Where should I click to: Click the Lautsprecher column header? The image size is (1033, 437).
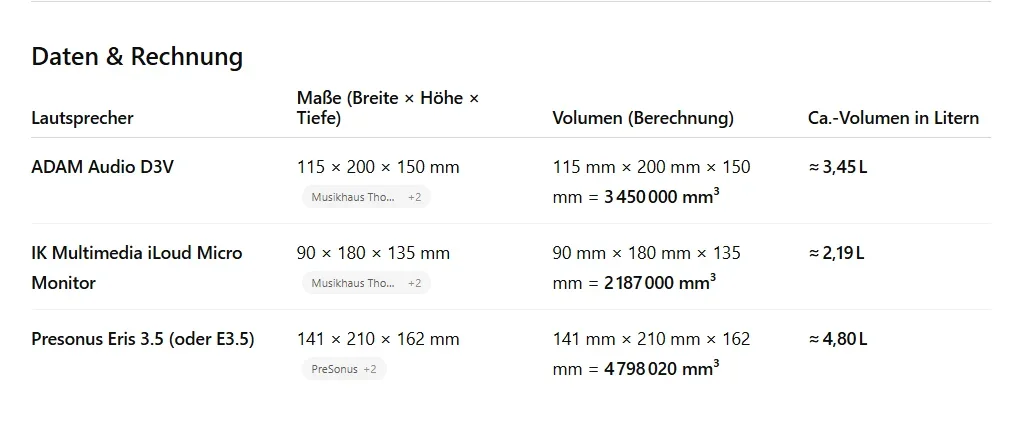tap(82, 118)
